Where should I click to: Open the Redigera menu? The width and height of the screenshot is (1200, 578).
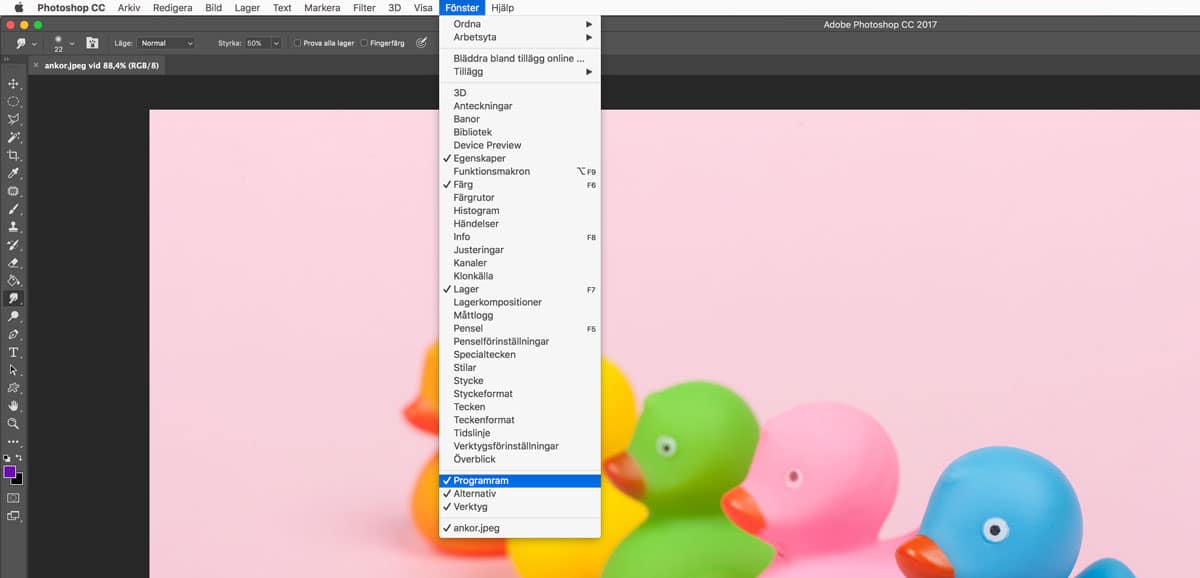[172, 7]
